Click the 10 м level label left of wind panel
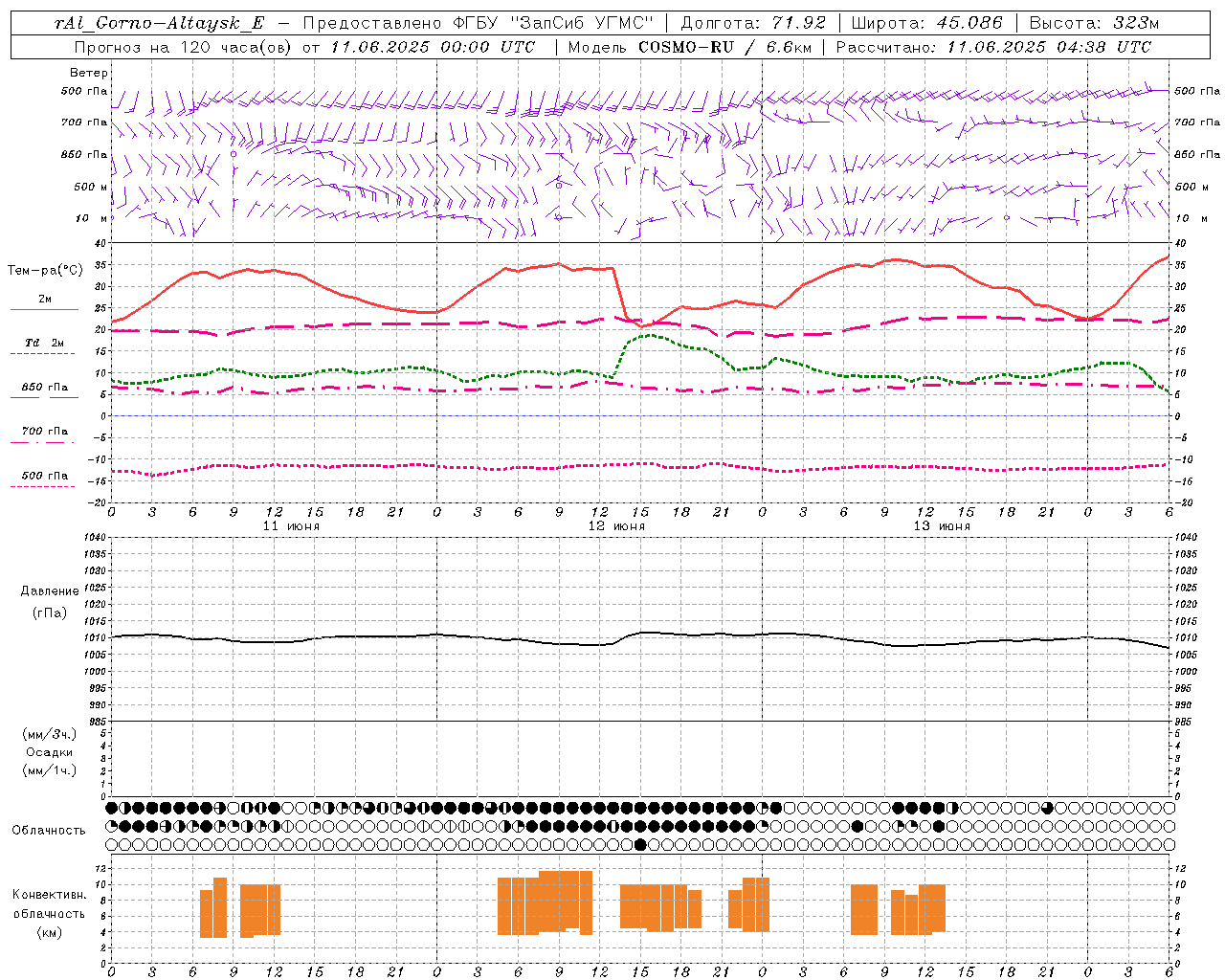The image size is (1225, 980). click(x=91, y=218)
